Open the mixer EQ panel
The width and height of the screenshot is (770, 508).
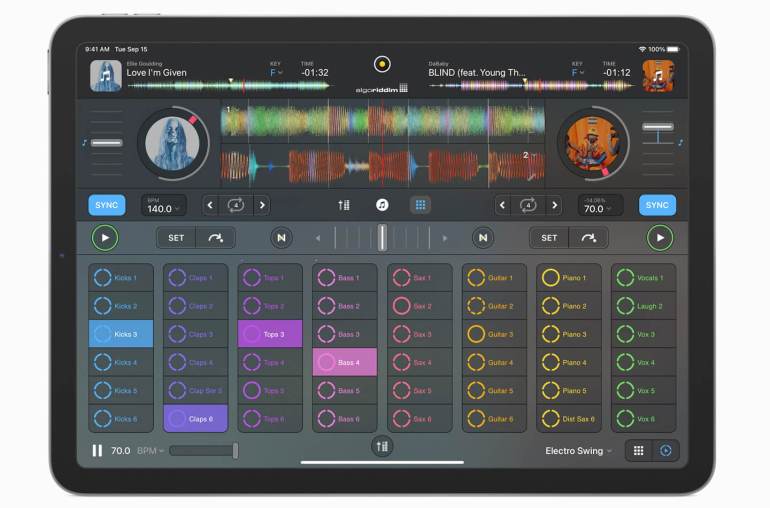point(344,205)
